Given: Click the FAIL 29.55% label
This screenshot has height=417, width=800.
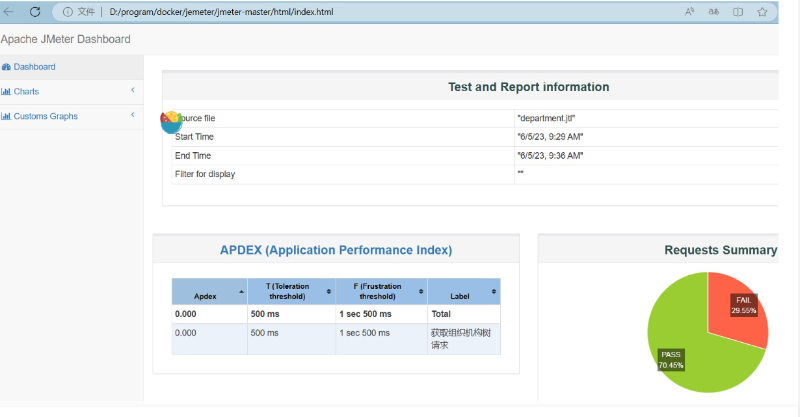Looking at the screenshot, I should coord(743,305).
